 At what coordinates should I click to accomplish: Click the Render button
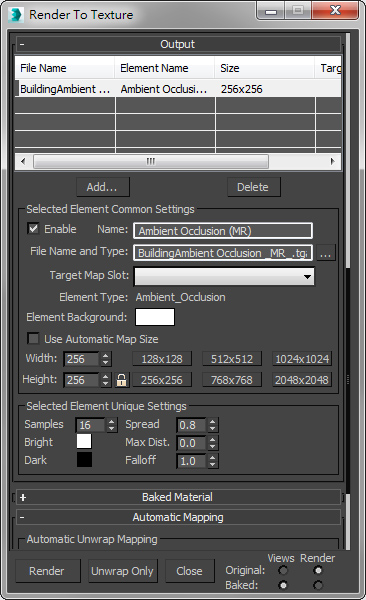47,571
